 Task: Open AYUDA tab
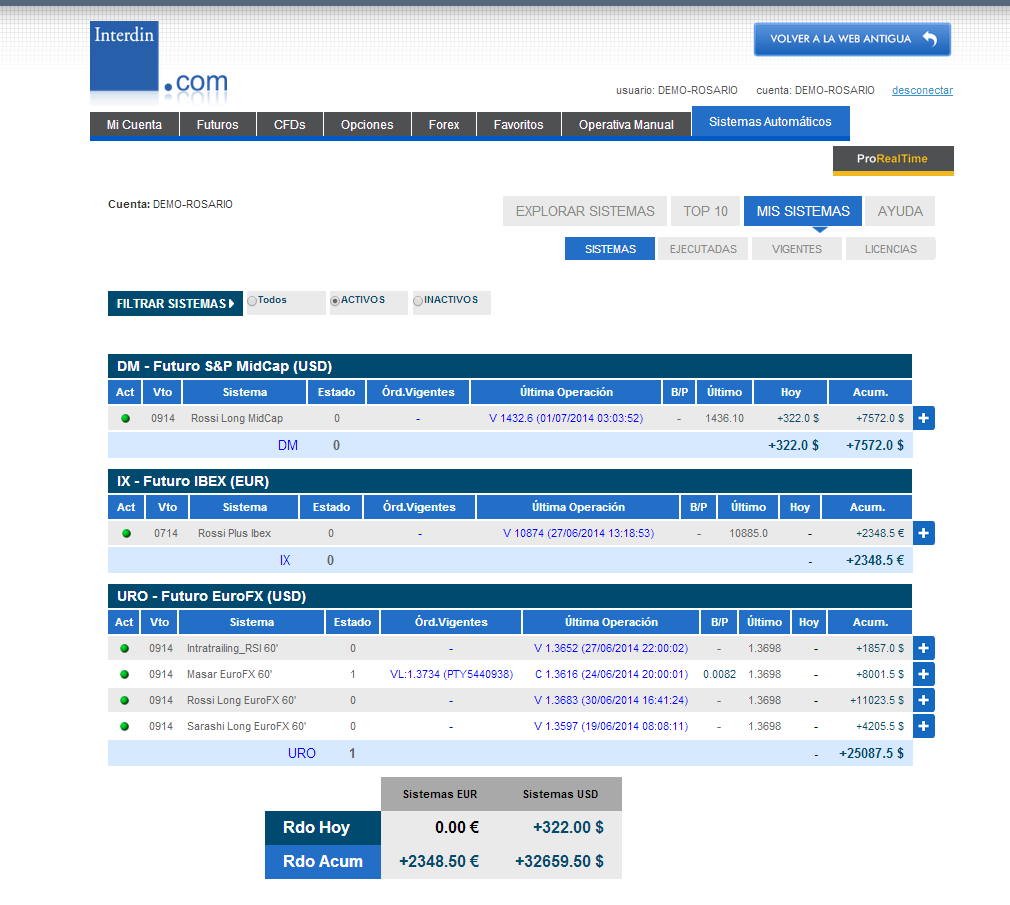900,211
